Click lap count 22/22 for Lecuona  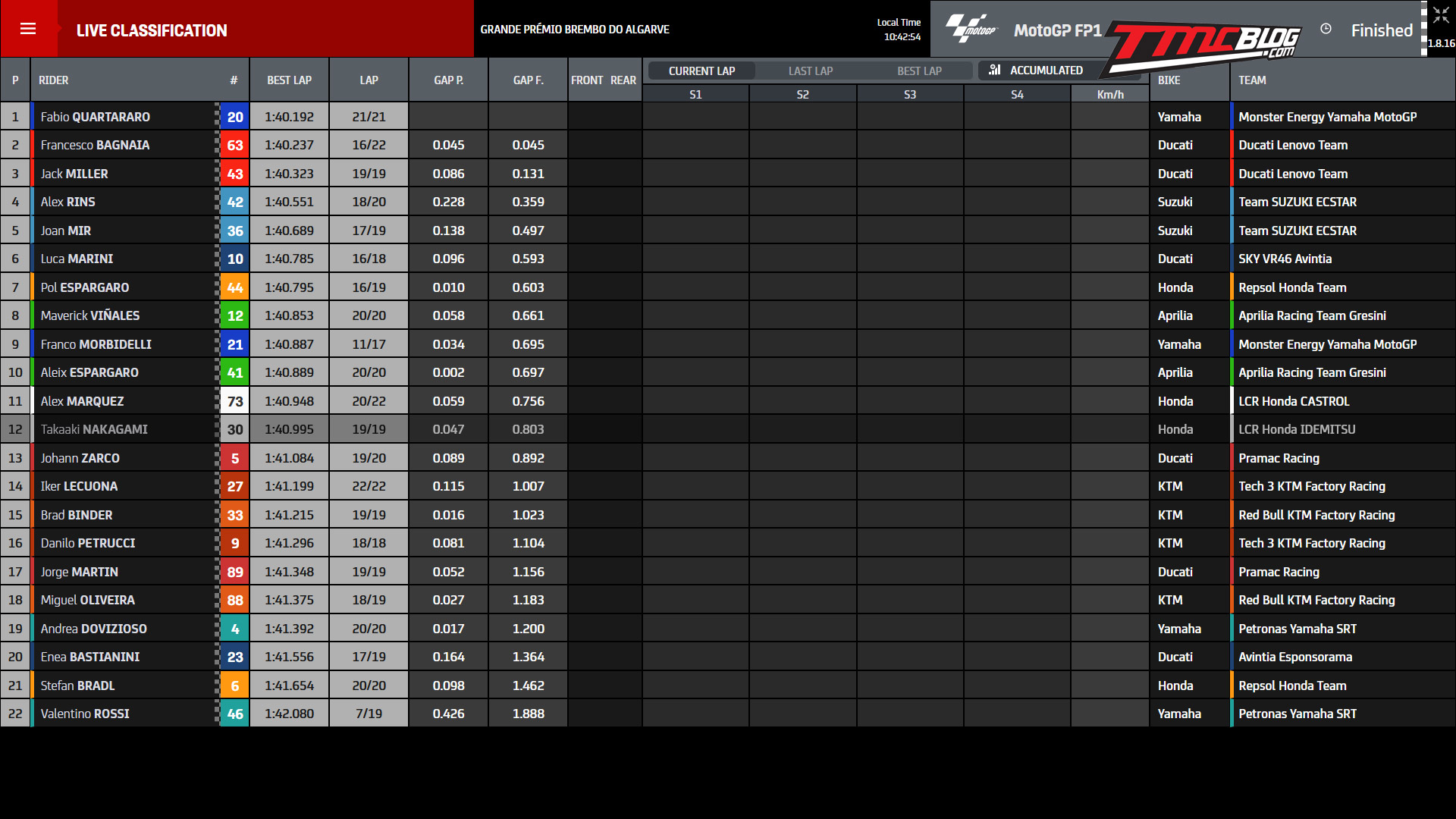coord(369,486)
